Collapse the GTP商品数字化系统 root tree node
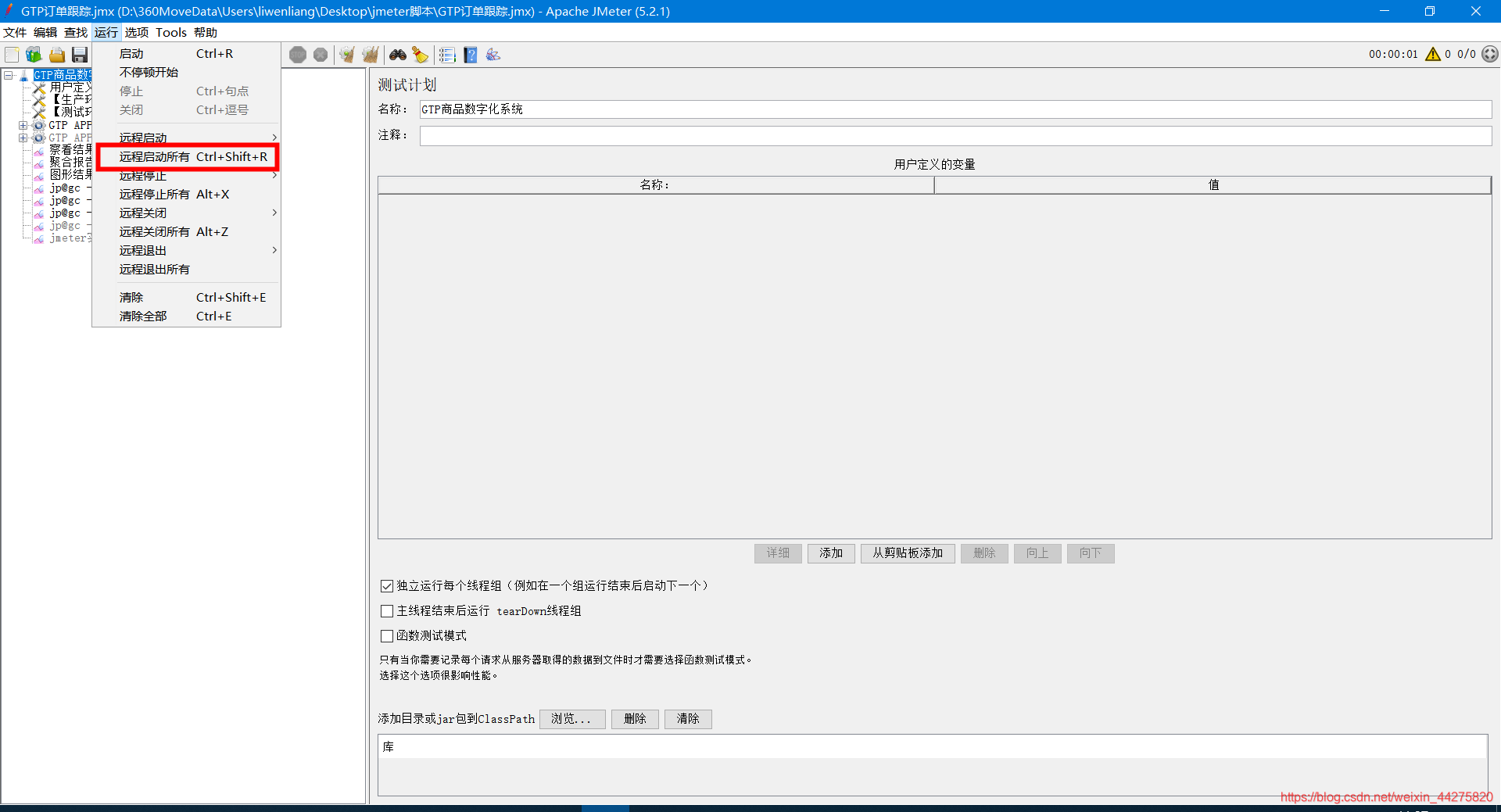Viewport: 1501px width, 812px height. click(9, 75)
